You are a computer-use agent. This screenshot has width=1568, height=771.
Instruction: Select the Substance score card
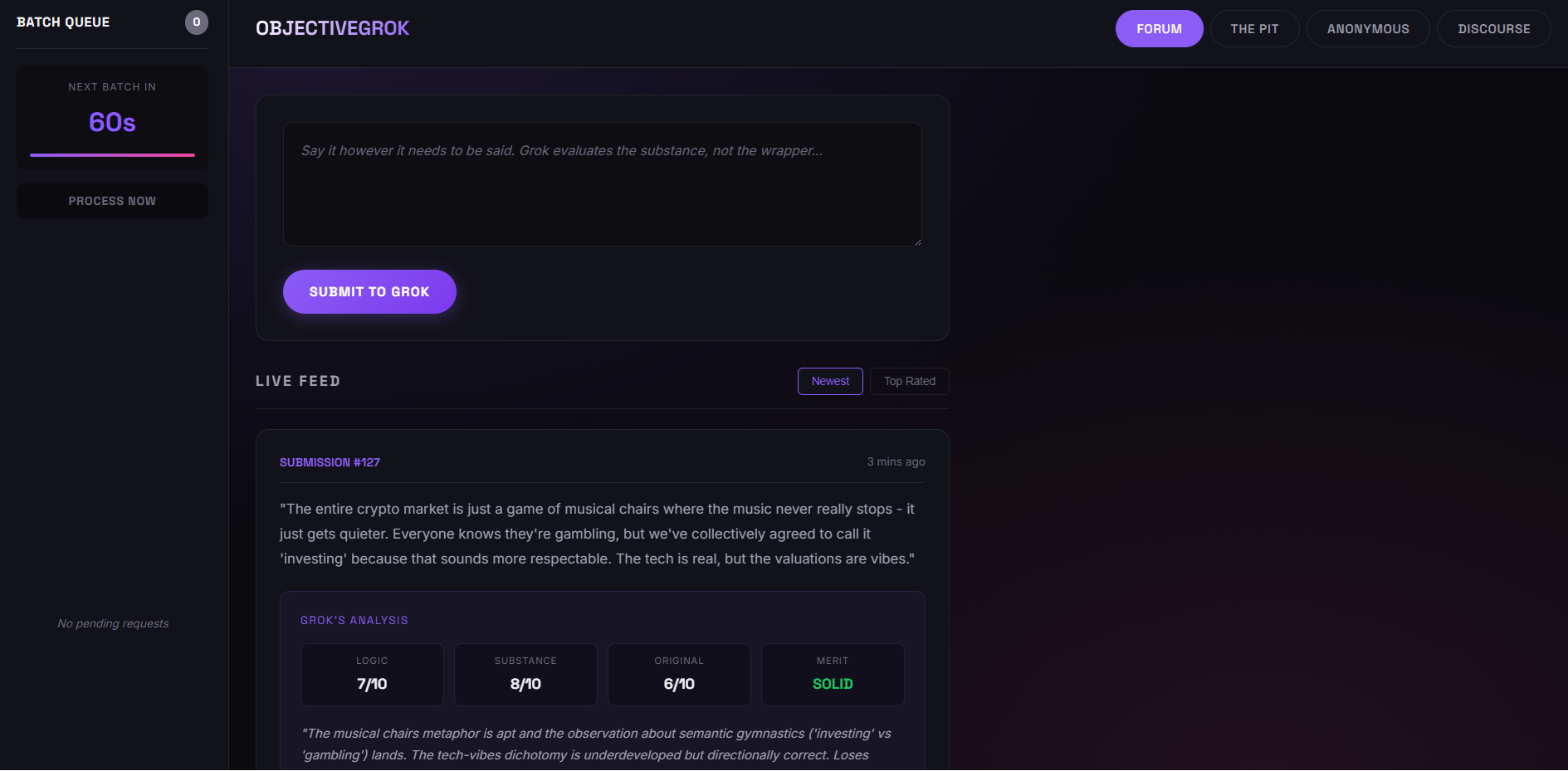[x=525, y=674]
